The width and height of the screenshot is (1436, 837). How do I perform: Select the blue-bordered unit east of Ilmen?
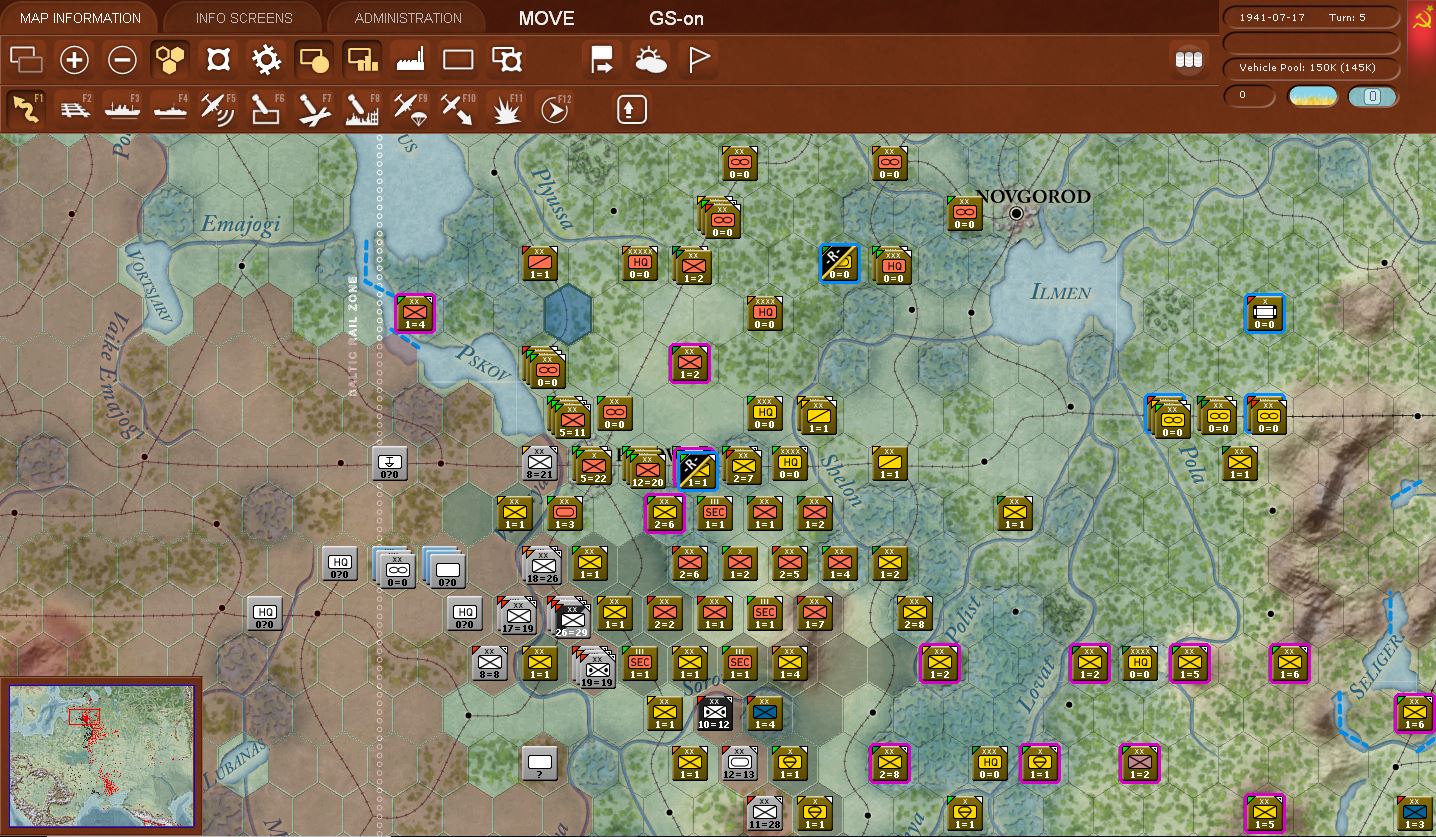coord(1264,313)
